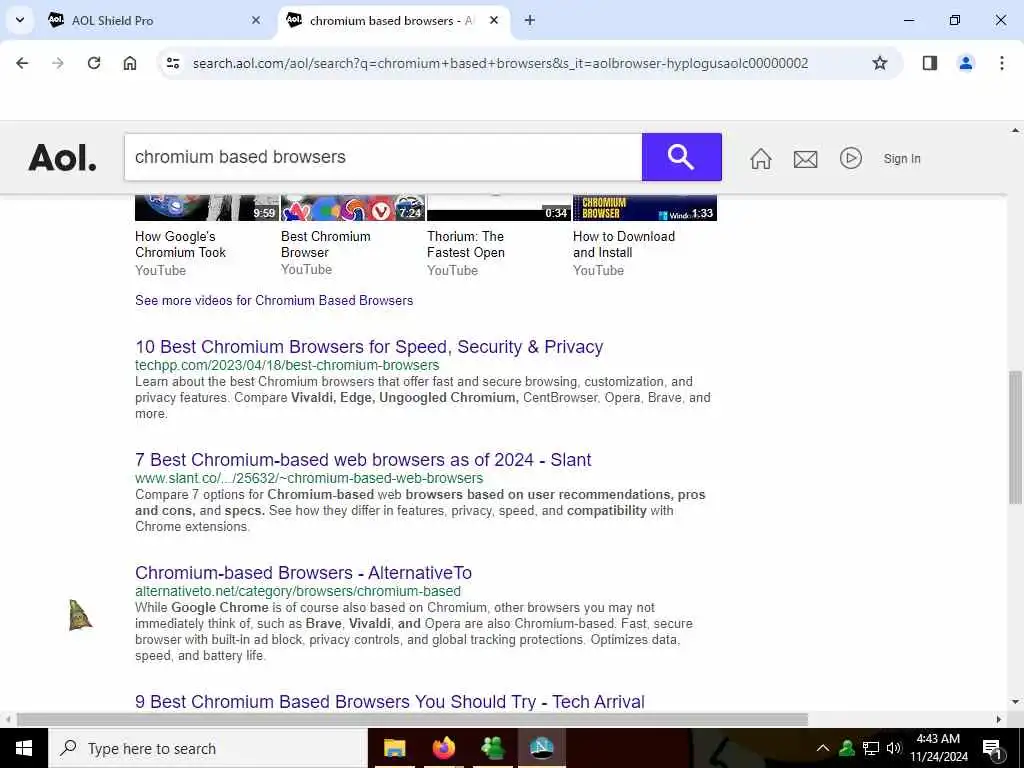
Task: Open the browser profile menu
Action: [x=966, y=63]
